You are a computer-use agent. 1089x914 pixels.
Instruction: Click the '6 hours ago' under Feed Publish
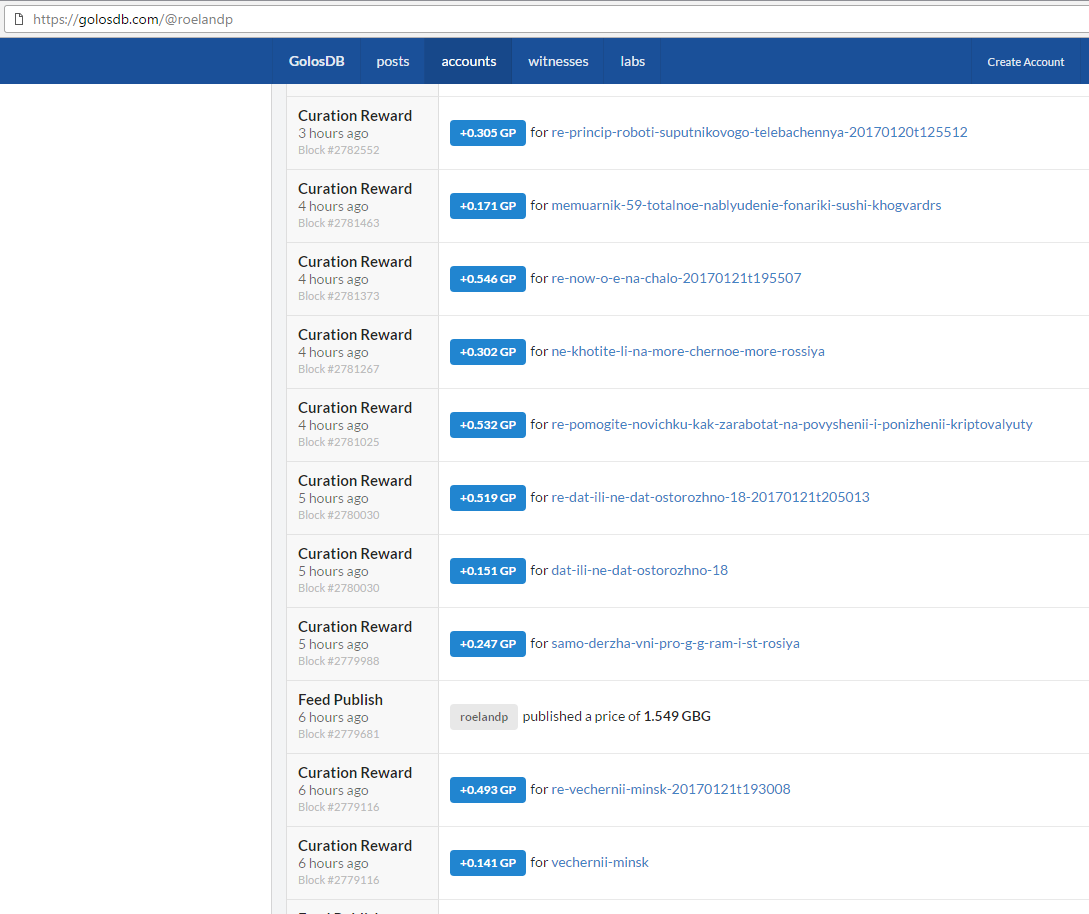[333, 717]
